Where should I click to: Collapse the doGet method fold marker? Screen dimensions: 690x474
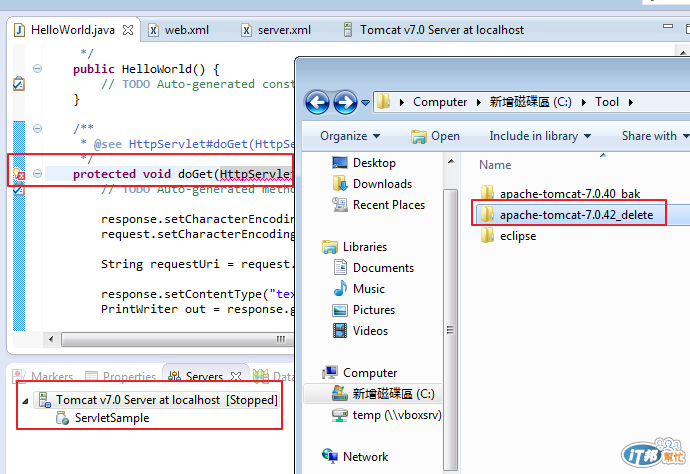(x=37, y=174)
